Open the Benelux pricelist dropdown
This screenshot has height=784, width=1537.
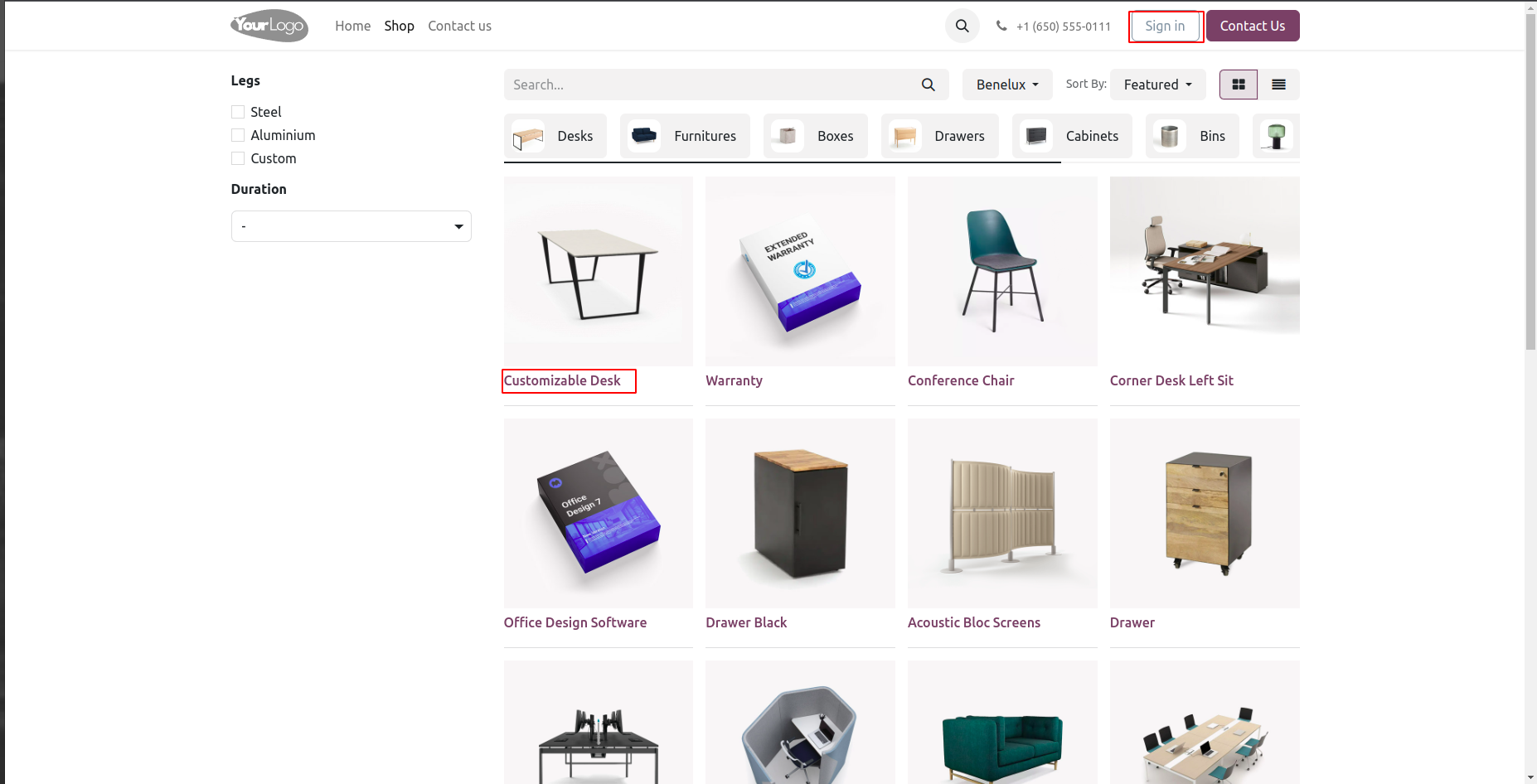point(1006,85)
